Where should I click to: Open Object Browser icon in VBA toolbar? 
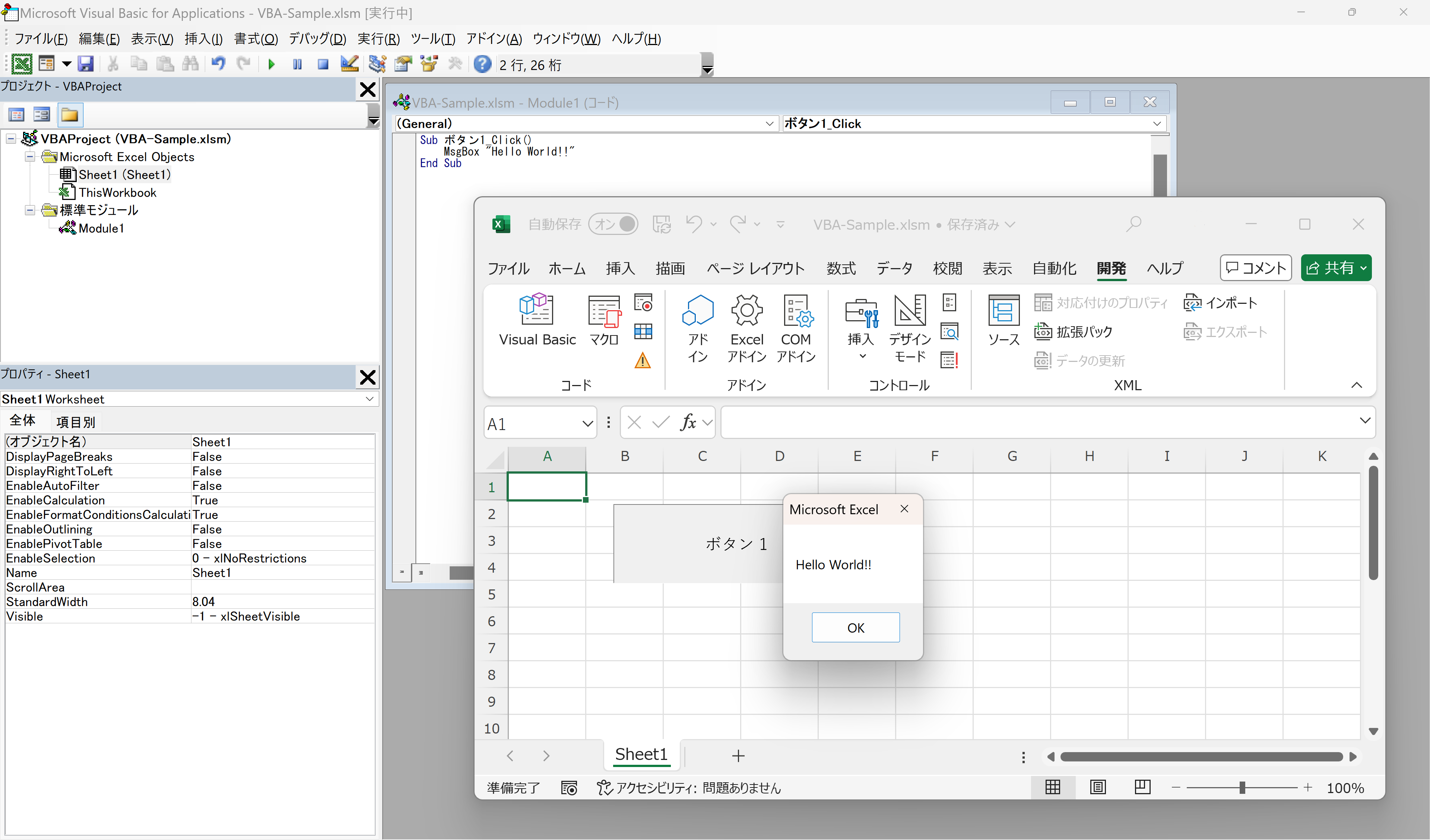click(429, 64)
